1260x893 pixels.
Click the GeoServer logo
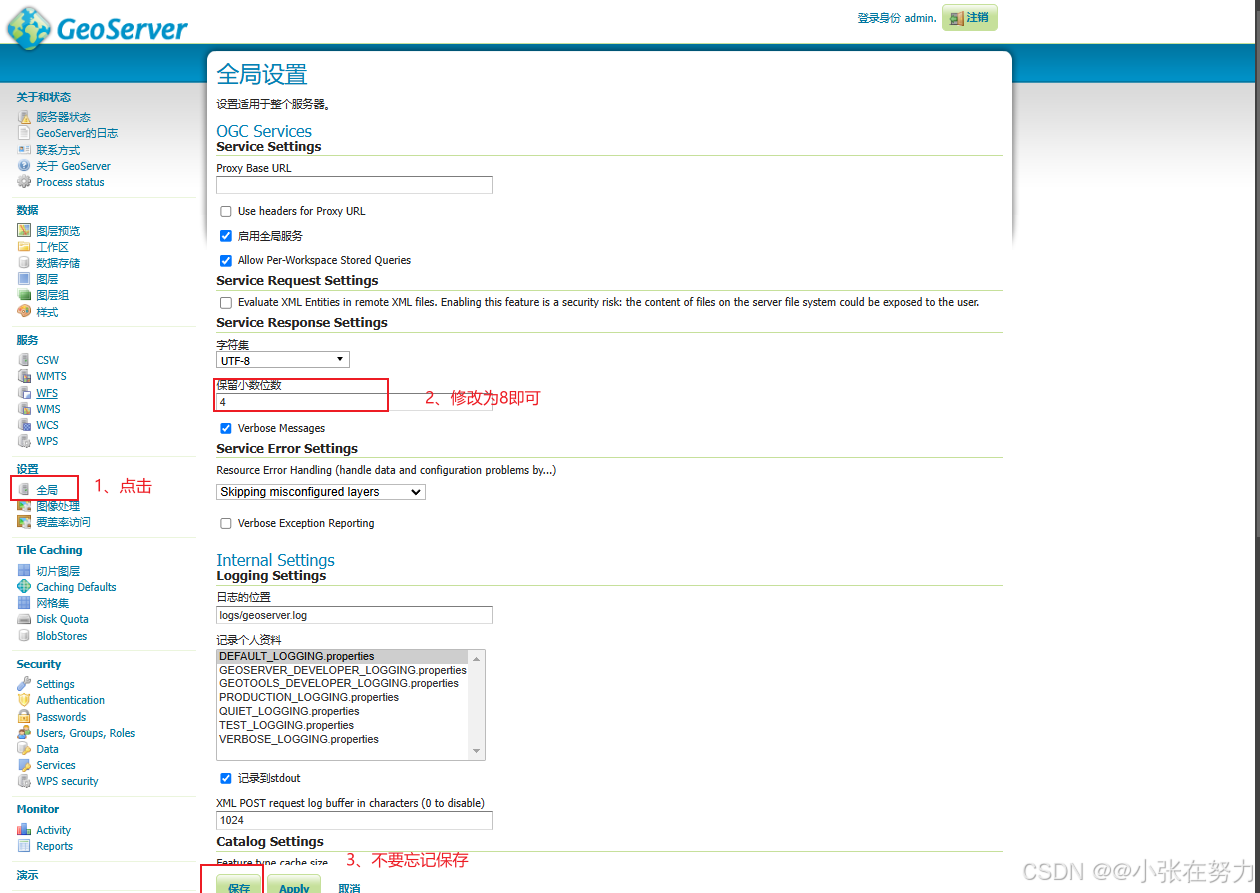click(x=97, y=27)
